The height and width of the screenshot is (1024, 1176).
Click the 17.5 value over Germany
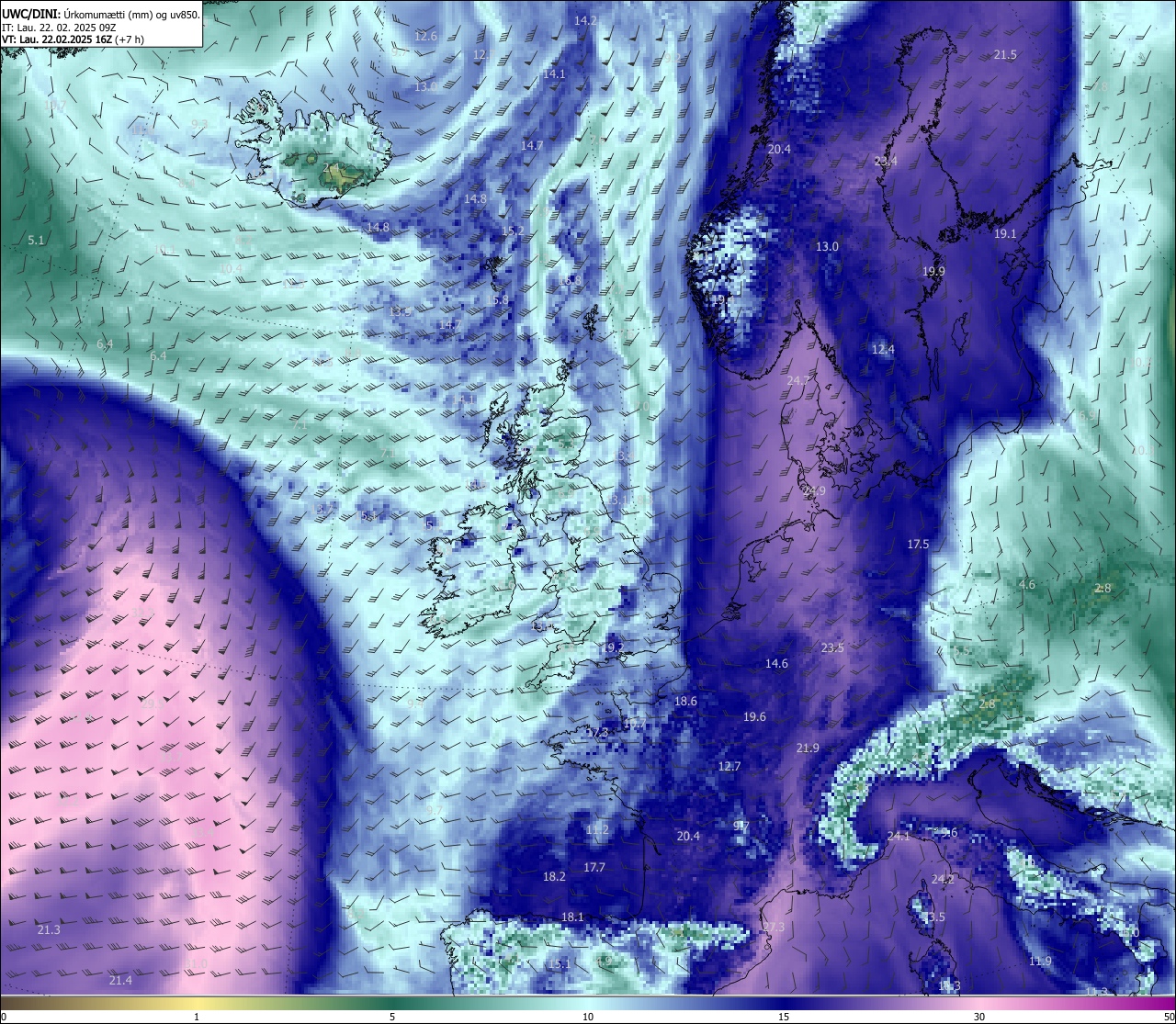918,545
